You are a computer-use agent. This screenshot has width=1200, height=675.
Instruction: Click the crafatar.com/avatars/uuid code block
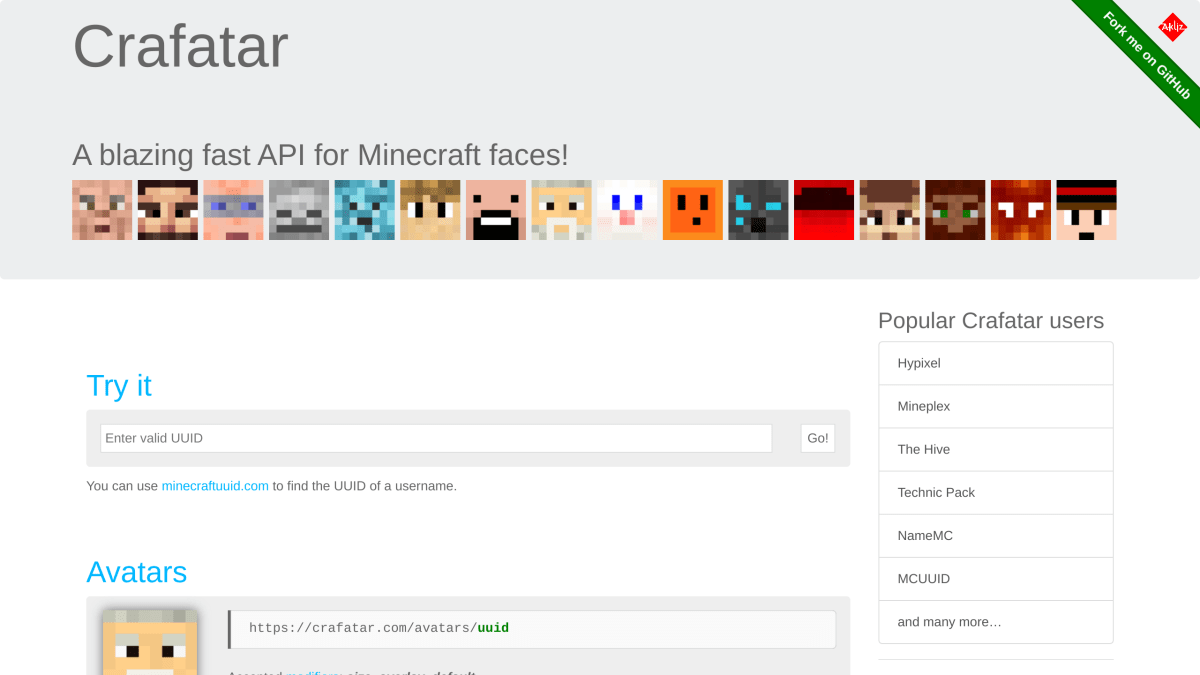(532, 629)
